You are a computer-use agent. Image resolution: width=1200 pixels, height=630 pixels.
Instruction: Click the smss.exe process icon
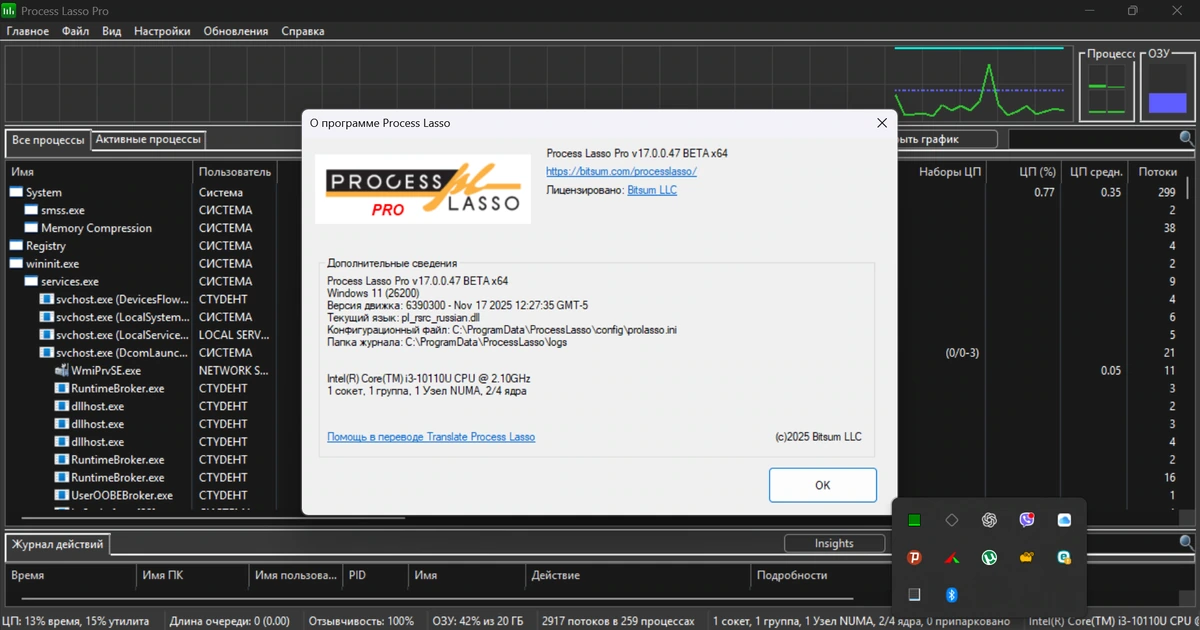pos(32,210)
